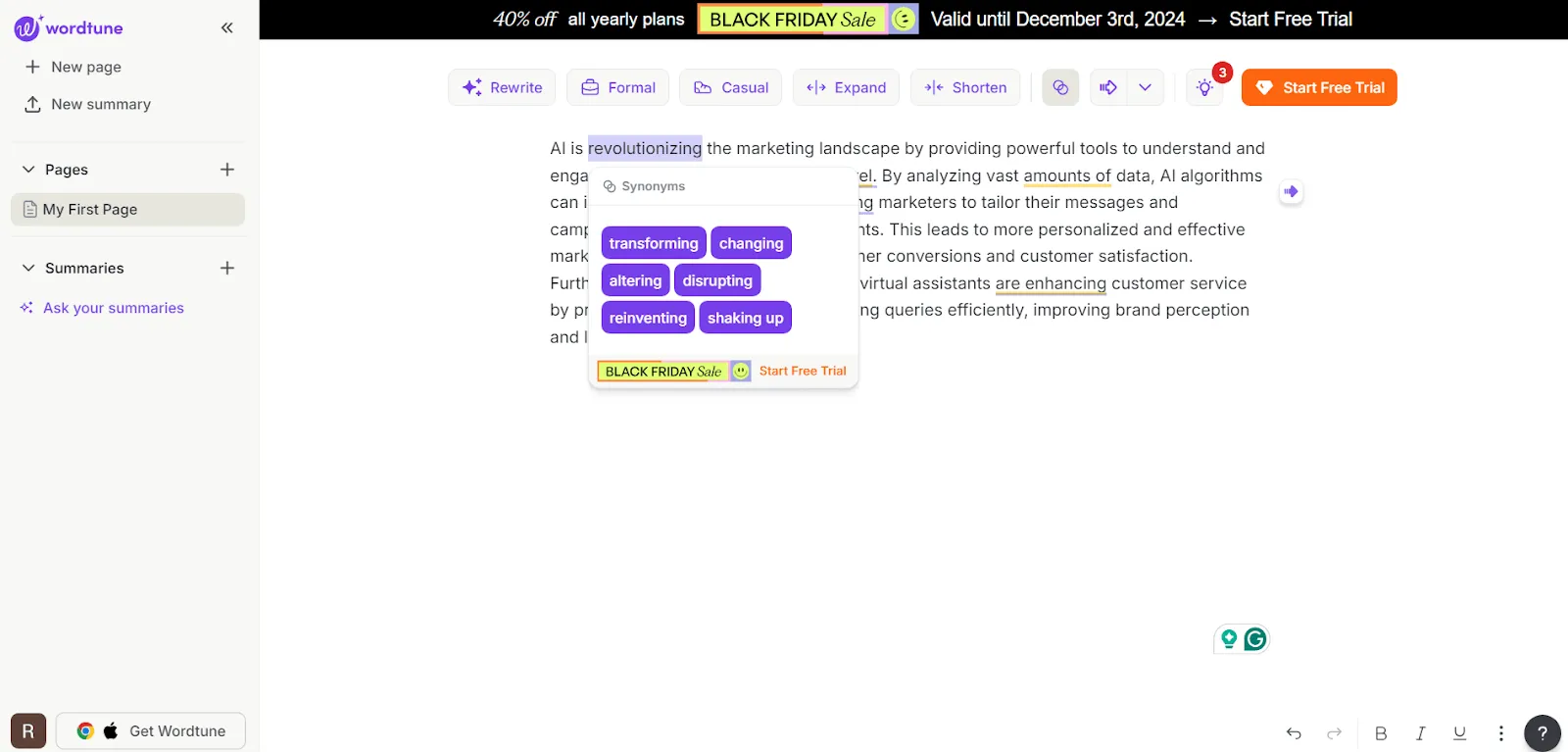Screen dimensions: 1568x752
Task: Choose synonym reinventing
Action: [x=648, y=318]
